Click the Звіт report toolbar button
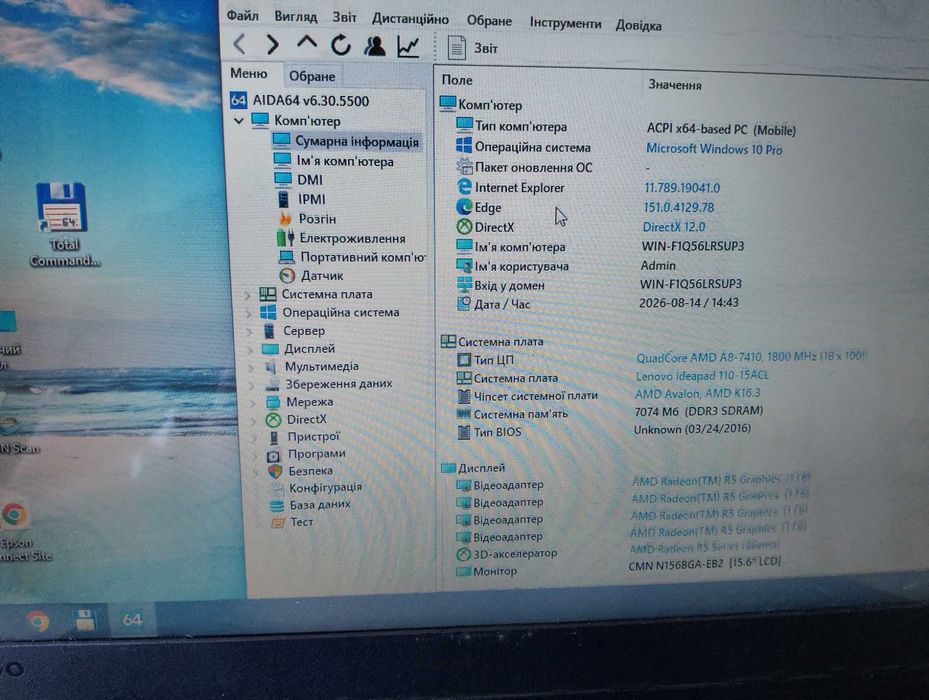Screen dimensions: 929x700 (472, 48)
